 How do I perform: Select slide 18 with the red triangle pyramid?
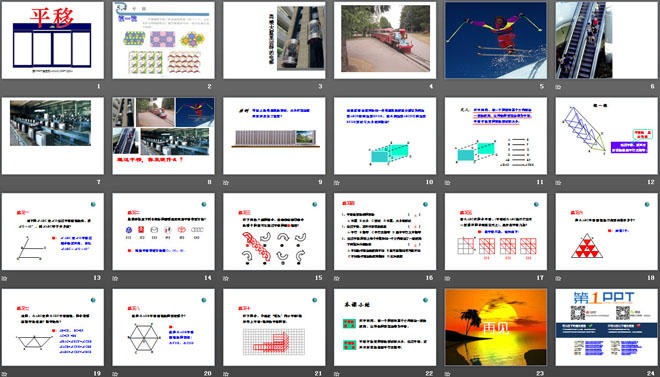point(607,231)
